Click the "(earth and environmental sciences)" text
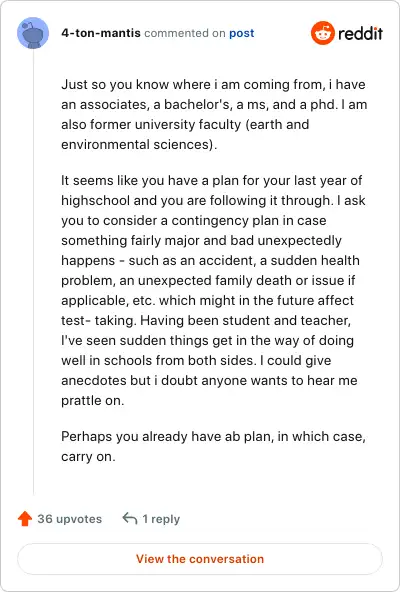The width and height of the screenshot is (400, 592). coord(185,134)
